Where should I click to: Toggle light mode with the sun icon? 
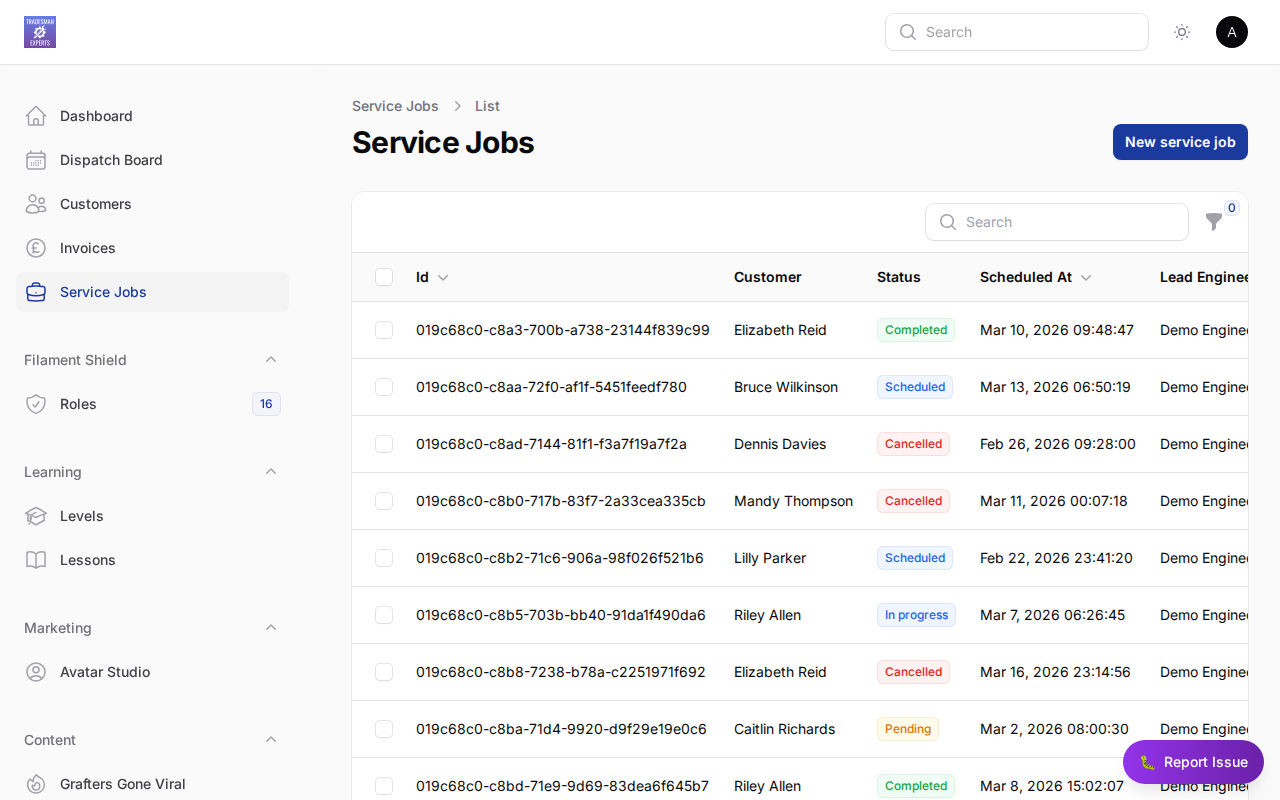pos(1181,32)
